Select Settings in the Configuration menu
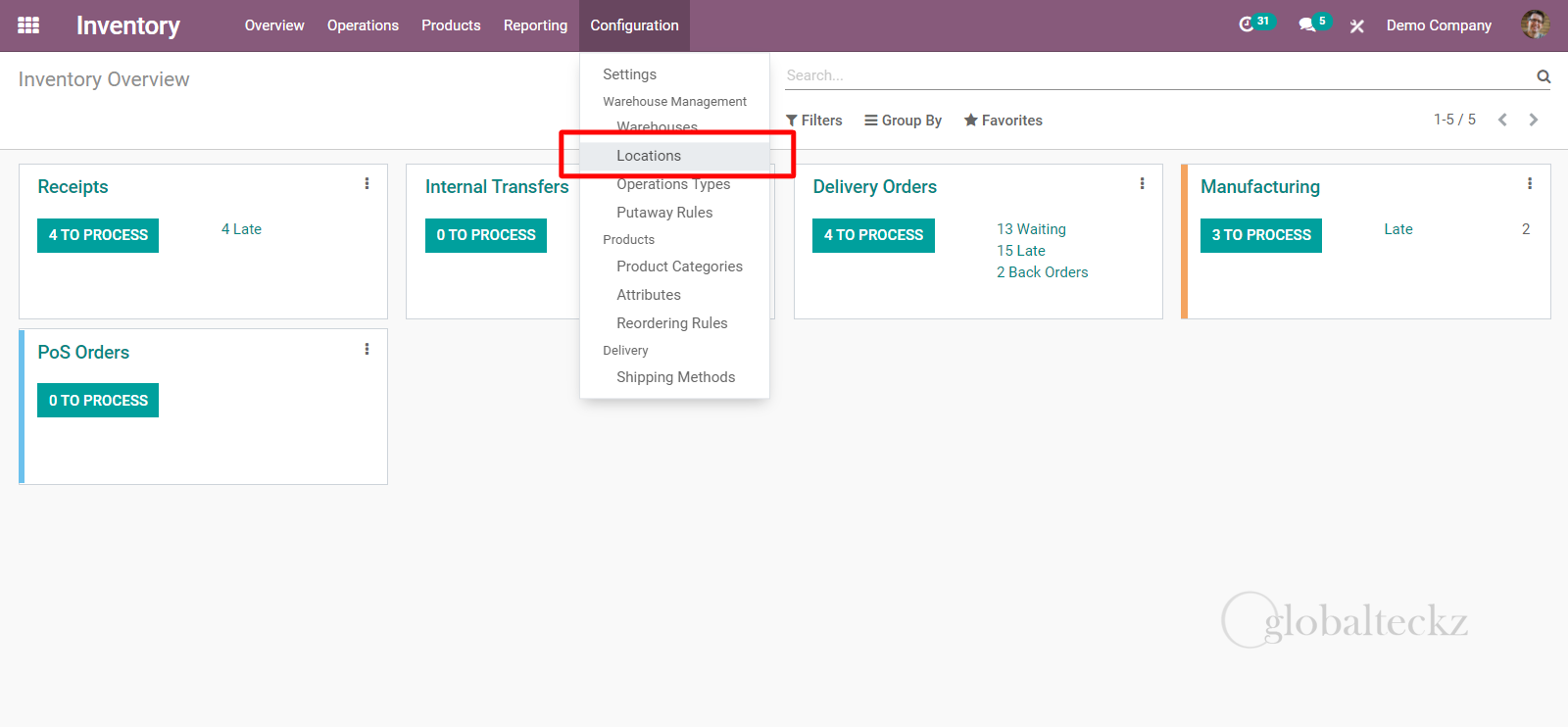Image resolution: width=1568 pixels, height=727 pixels. pyautogui.click(x=629, y=74)
